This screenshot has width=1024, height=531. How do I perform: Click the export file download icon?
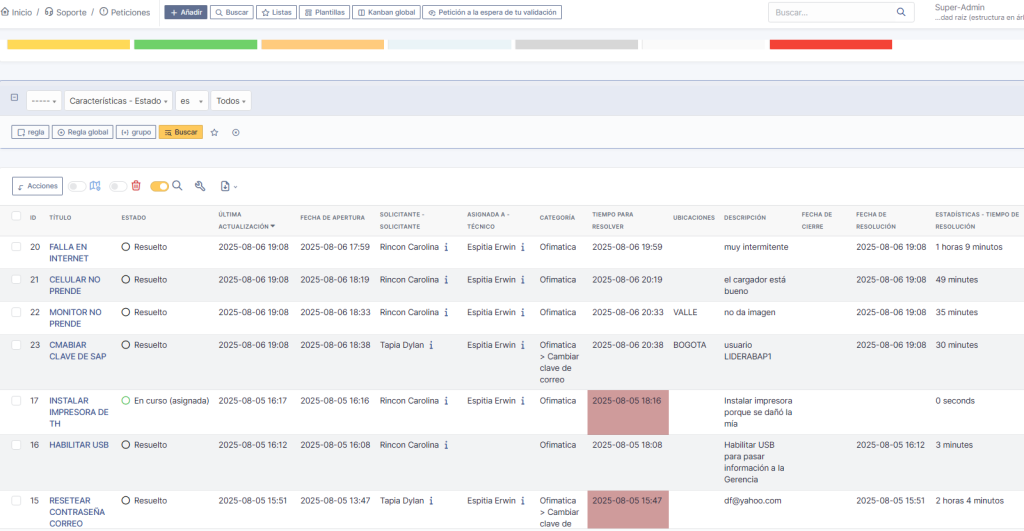pyautogui.click(x=225, y=186)
